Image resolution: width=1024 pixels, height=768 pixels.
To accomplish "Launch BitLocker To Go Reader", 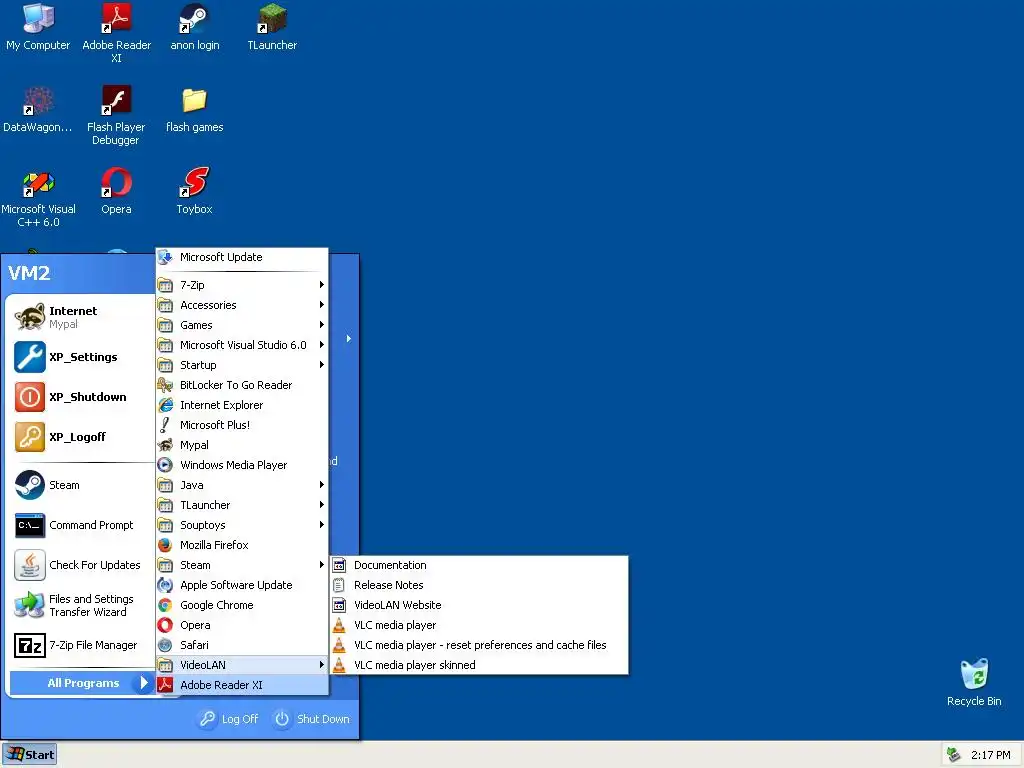I will [242, 385].
